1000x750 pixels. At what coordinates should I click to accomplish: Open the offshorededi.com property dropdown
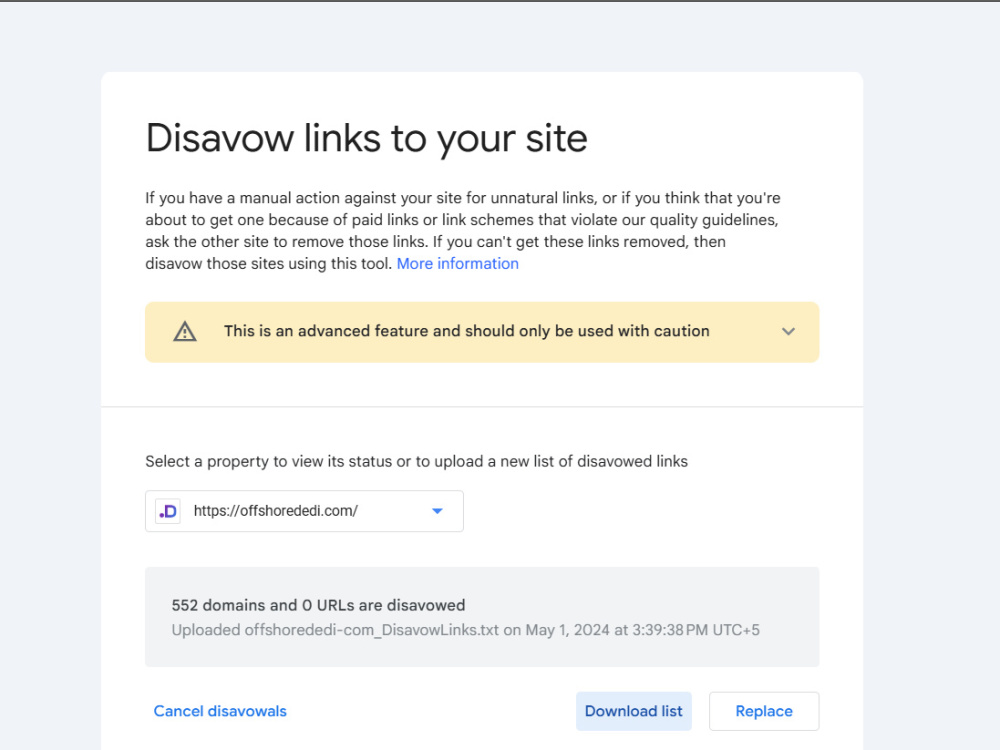304,511
